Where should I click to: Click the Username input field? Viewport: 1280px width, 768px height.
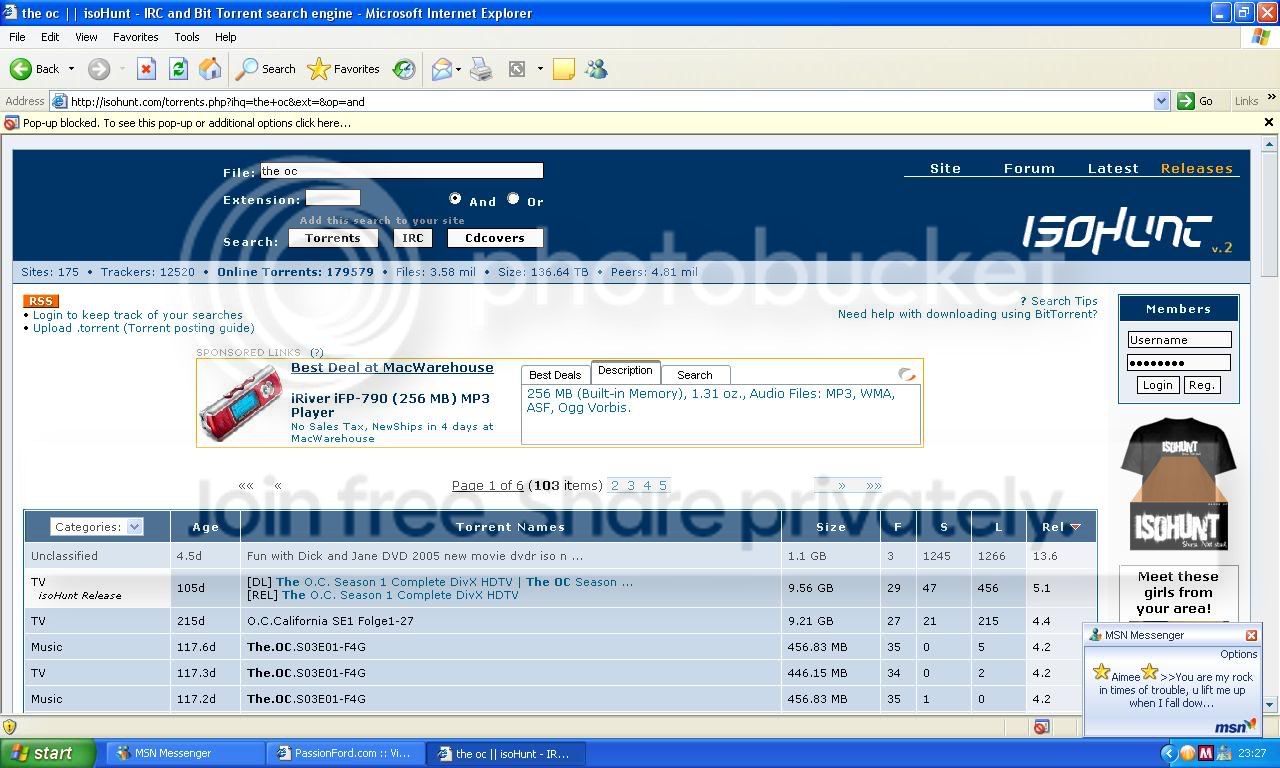click(1179, 340)
